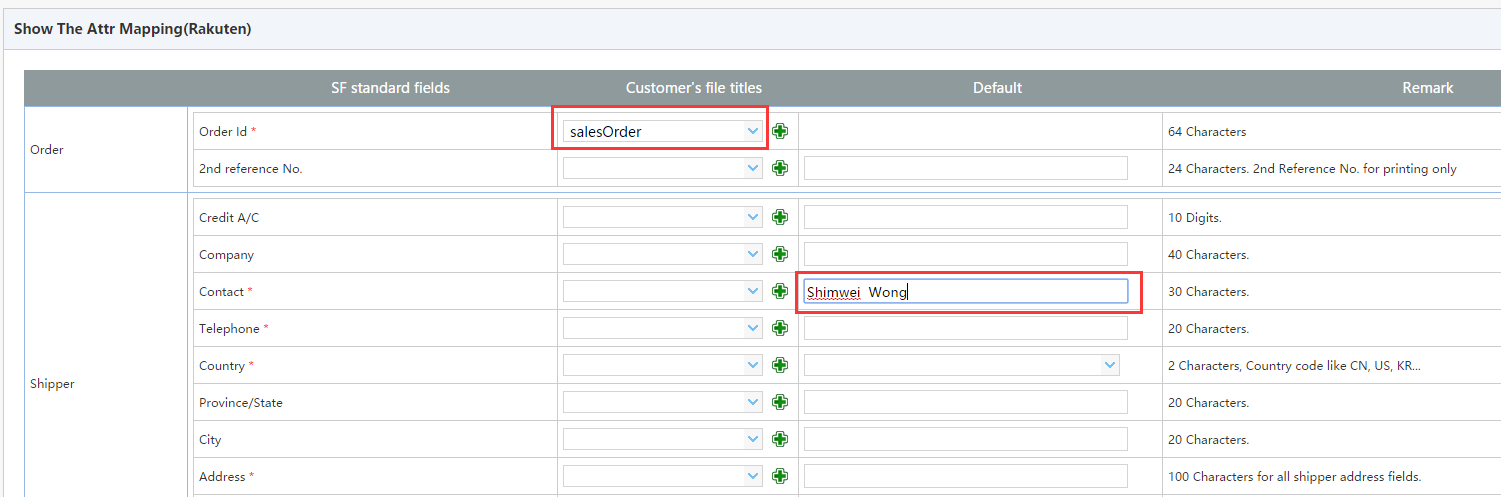The width and height of the screenshot is (1501, 497).
Task: Click the green plus icon in City row
Action: 780,439
